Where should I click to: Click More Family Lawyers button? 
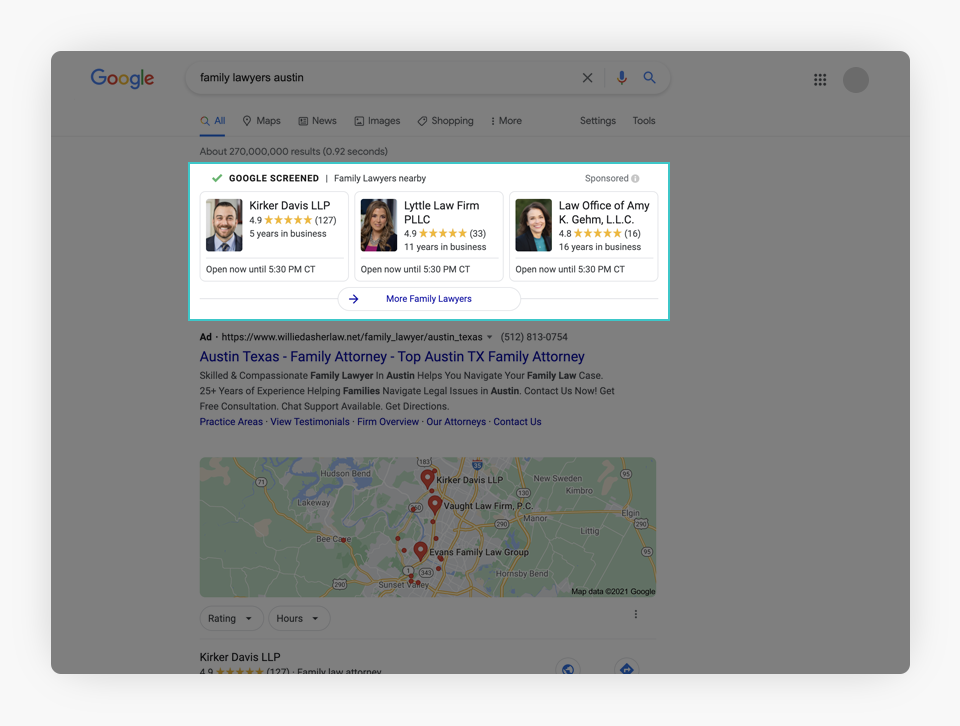[428, 299]
